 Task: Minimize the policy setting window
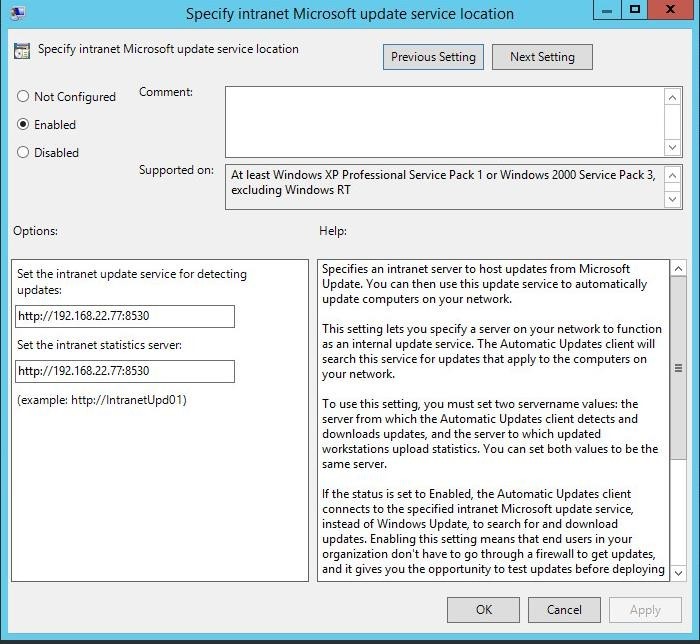(607, 10)
